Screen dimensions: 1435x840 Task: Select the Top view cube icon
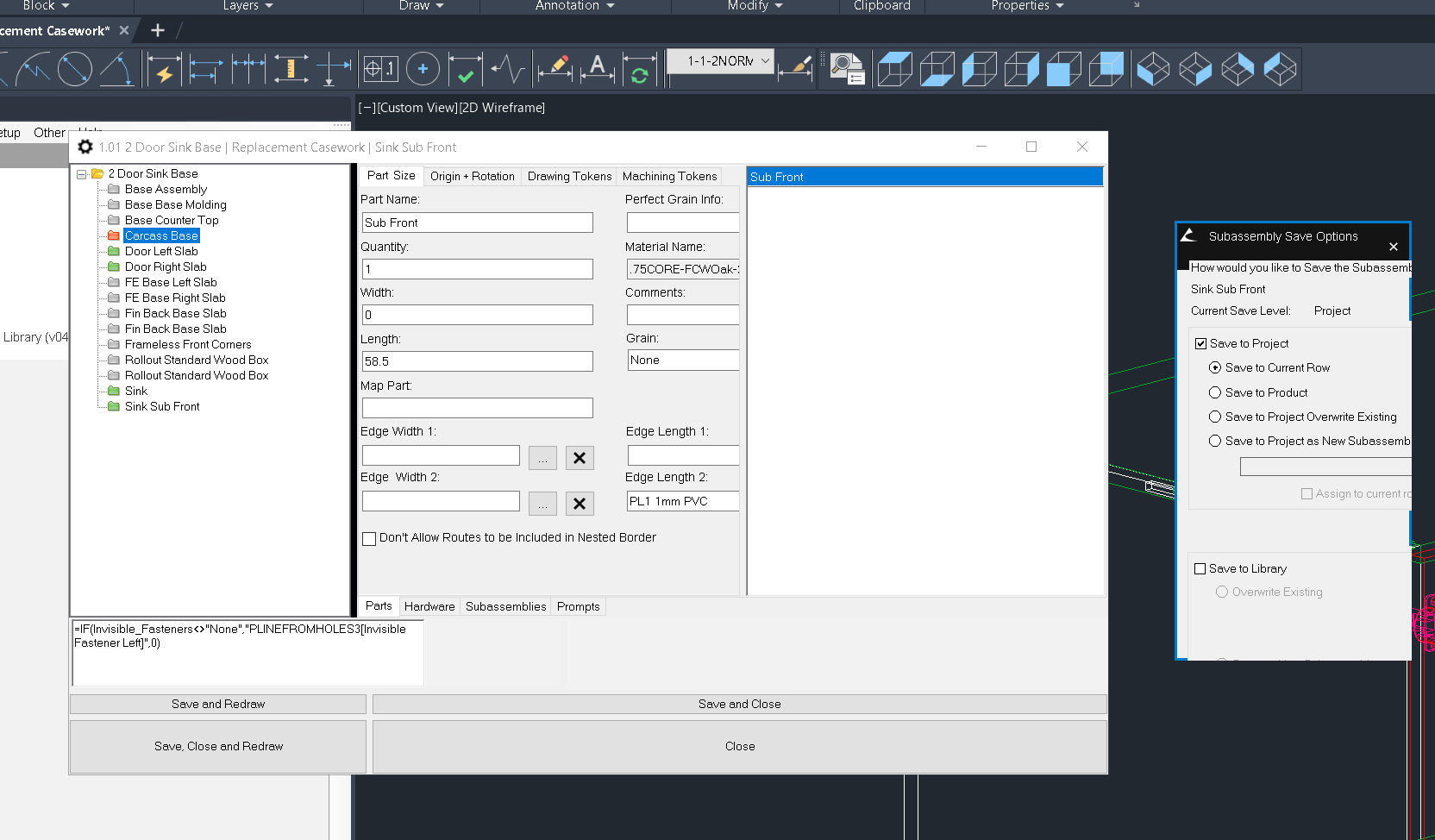pyautogui.click(x=894, y=69)
